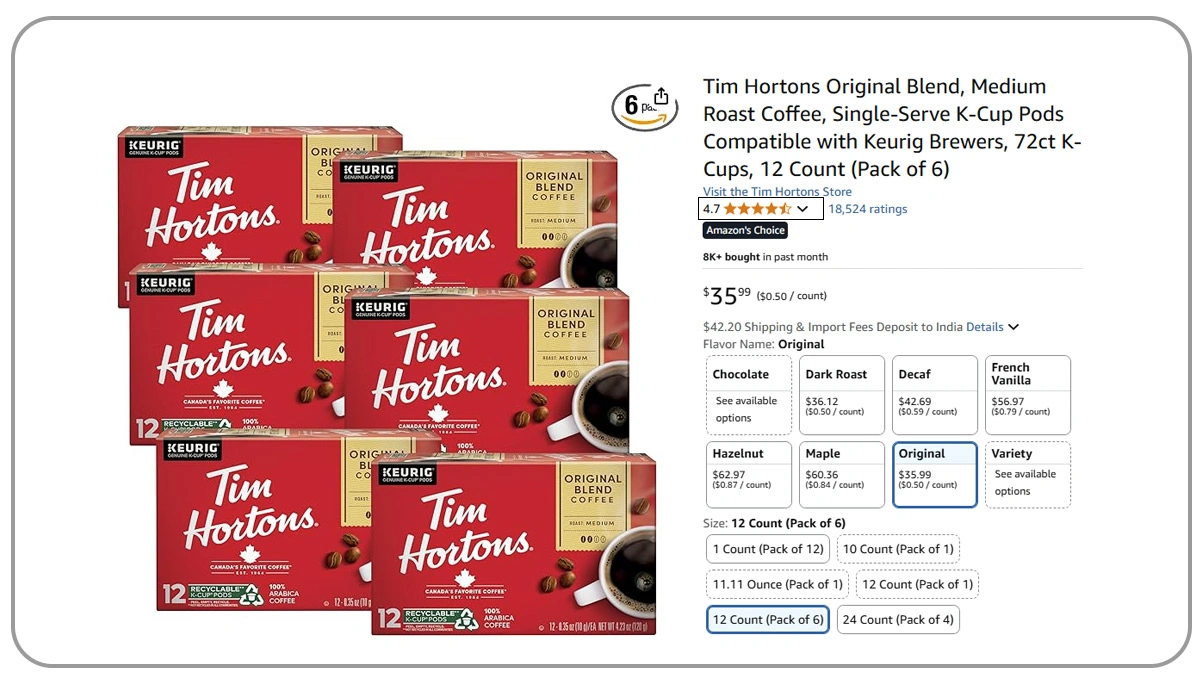This screenshot has width=1202, height=684.
Task: Open the Variety flavor options
Action: [x=1028, y=475]
